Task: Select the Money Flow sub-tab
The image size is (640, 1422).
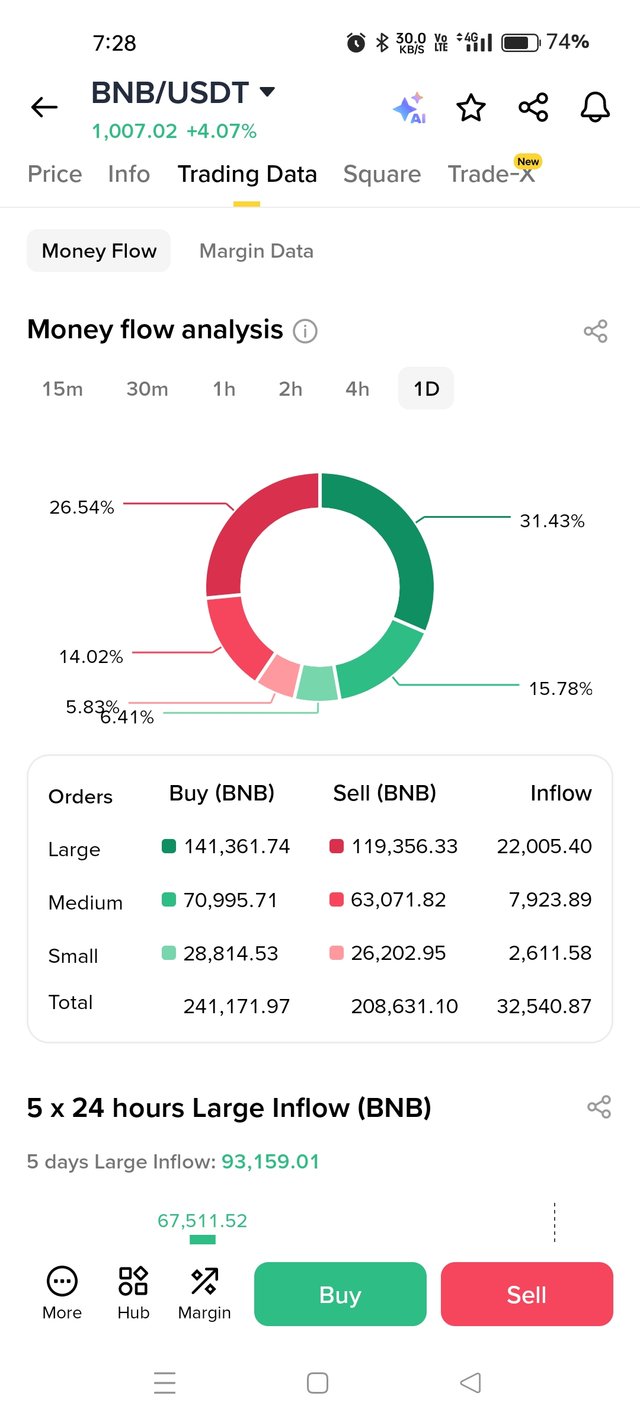Action: pyautogui.click(x=99, y=251)
